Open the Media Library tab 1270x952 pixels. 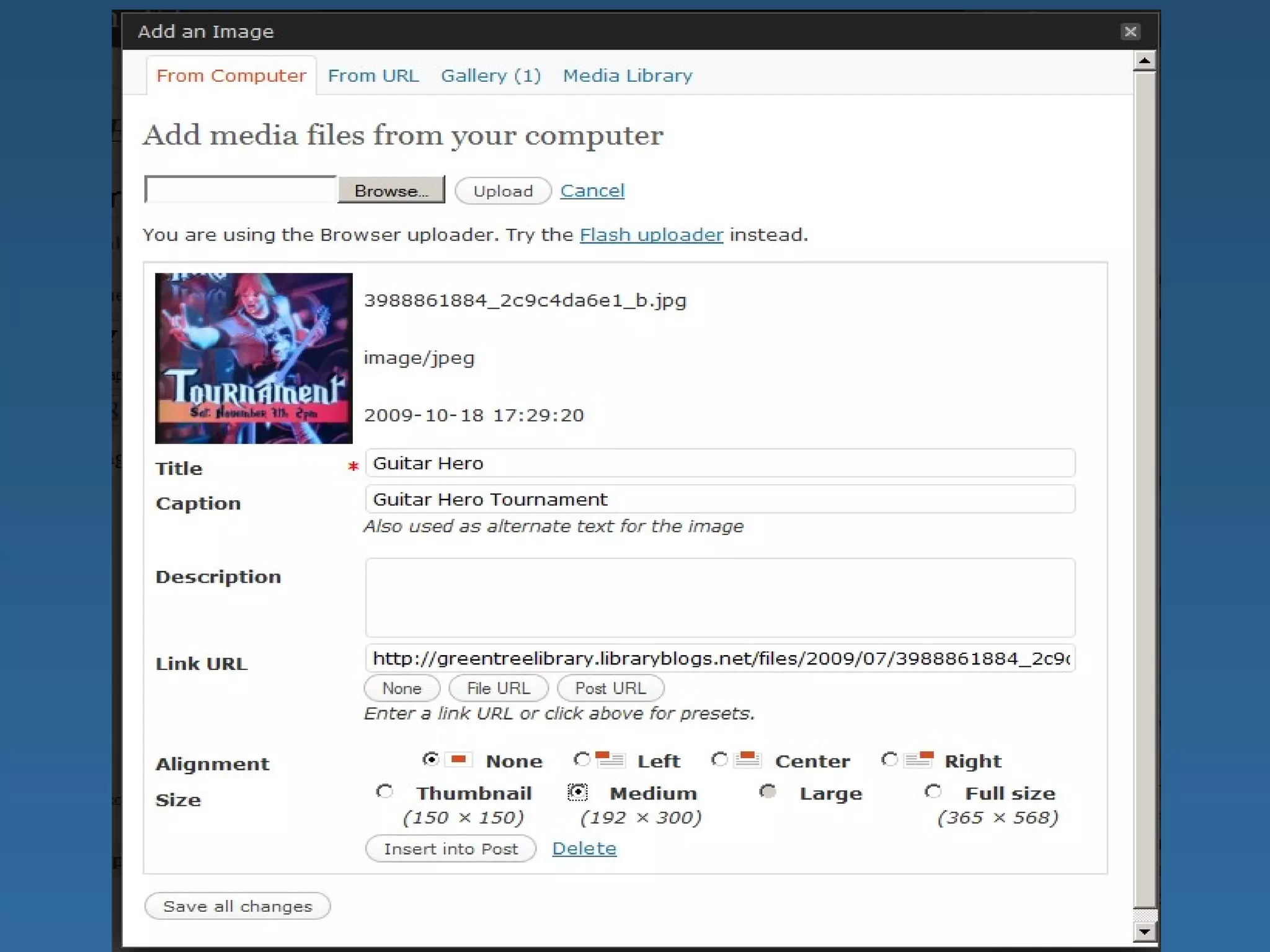[628, 76]
